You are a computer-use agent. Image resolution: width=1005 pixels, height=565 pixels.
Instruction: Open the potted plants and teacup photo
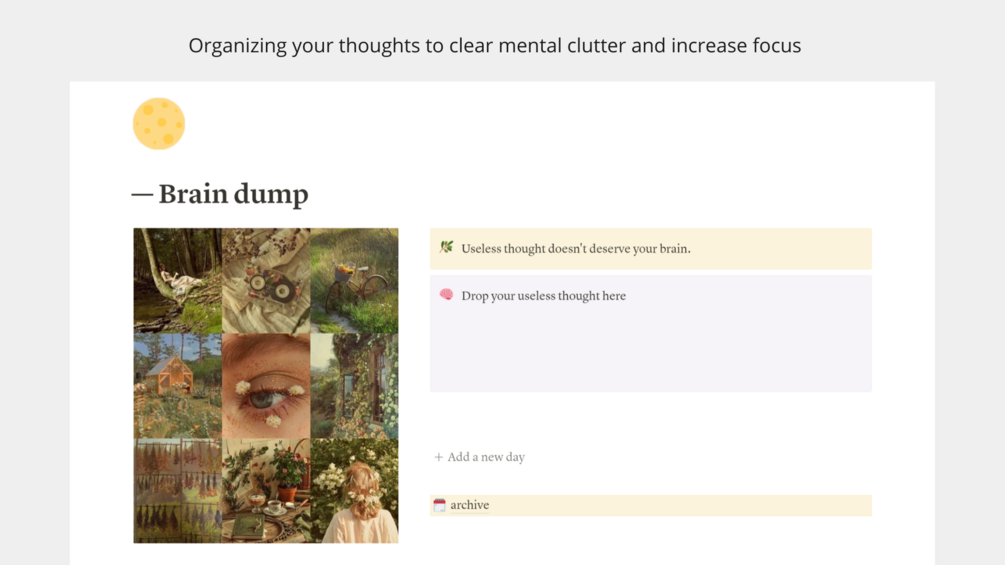coord(266,491)
